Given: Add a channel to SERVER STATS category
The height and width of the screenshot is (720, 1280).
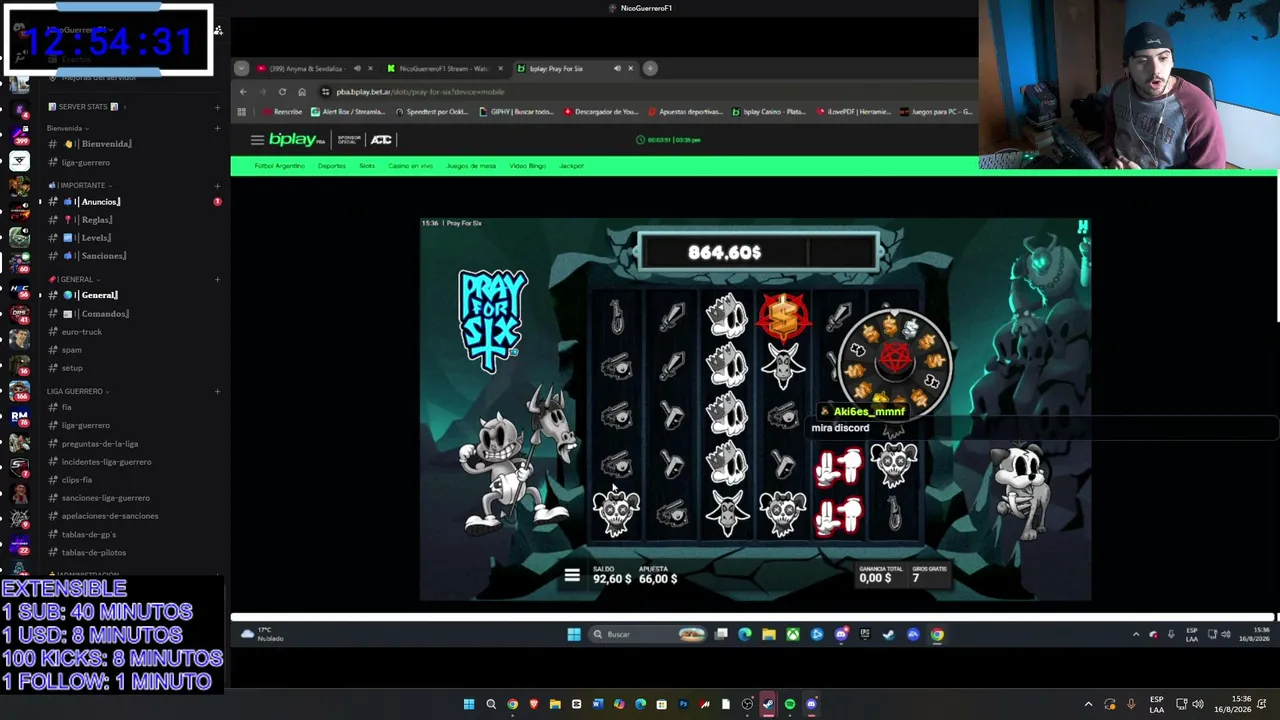Looking at the screenshot, I should (x=217, y=107).
